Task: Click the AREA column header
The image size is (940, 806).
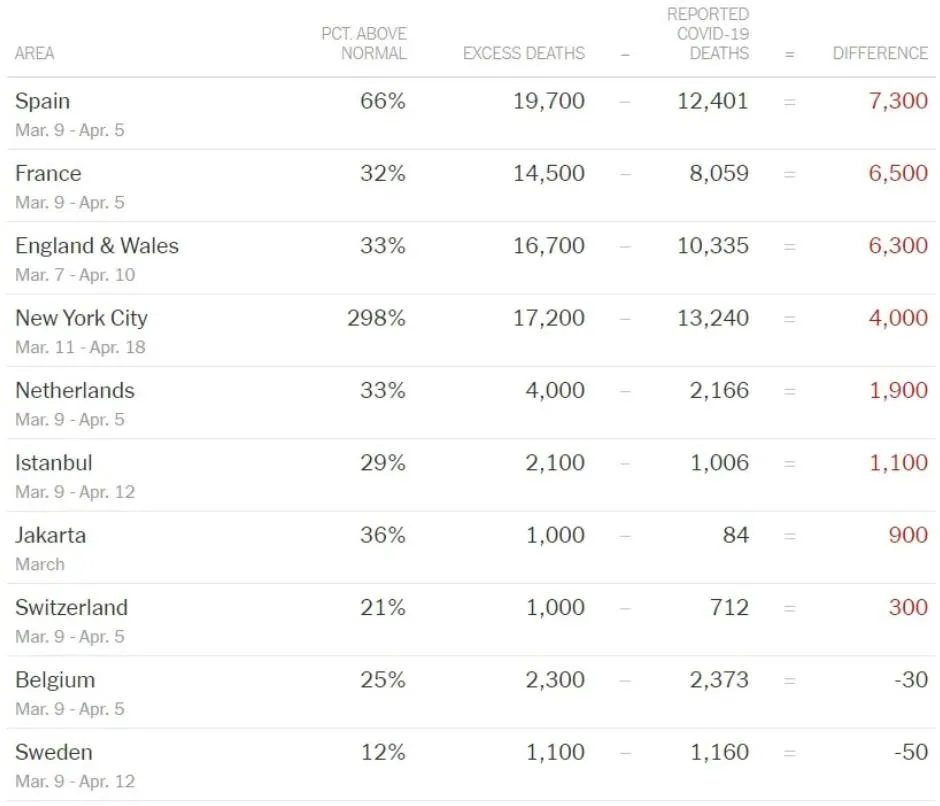Action: (x=35, y=53)
